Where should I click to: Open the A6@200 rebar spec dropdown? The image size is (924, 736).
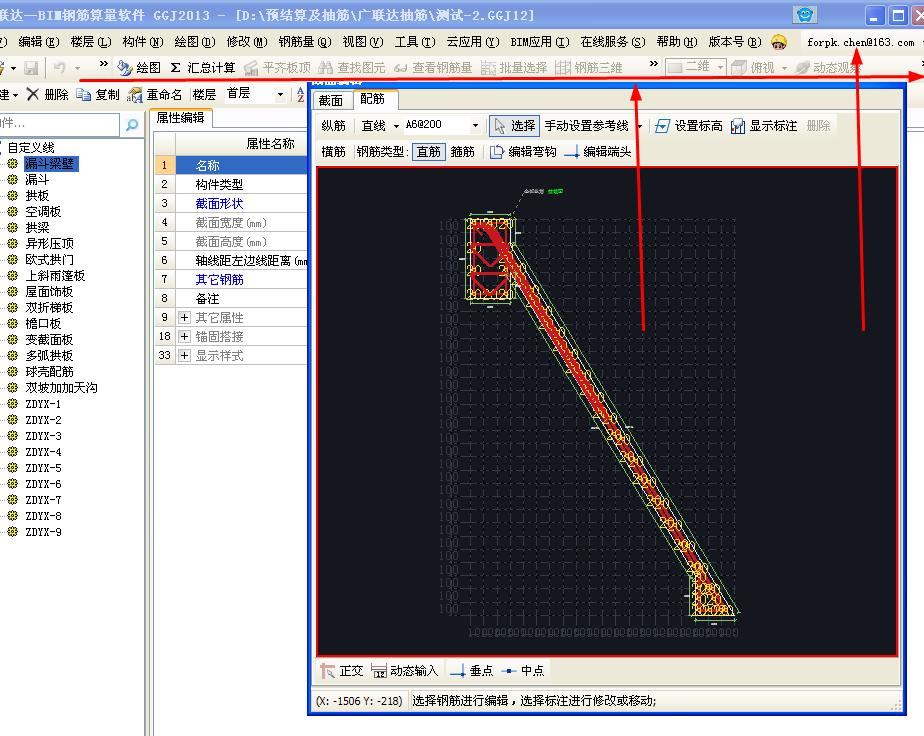click(475, 126)
